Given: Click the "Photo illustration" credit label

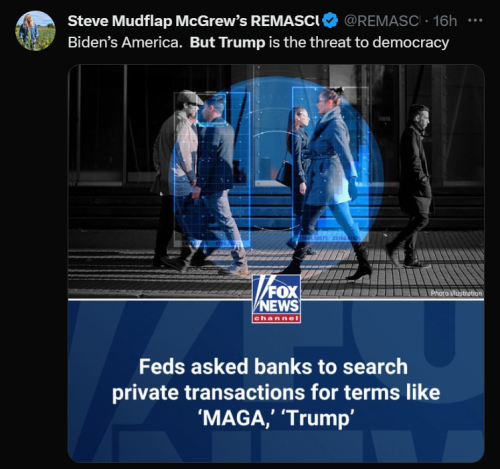Looking at the screenshot, I should coord(456,293).
